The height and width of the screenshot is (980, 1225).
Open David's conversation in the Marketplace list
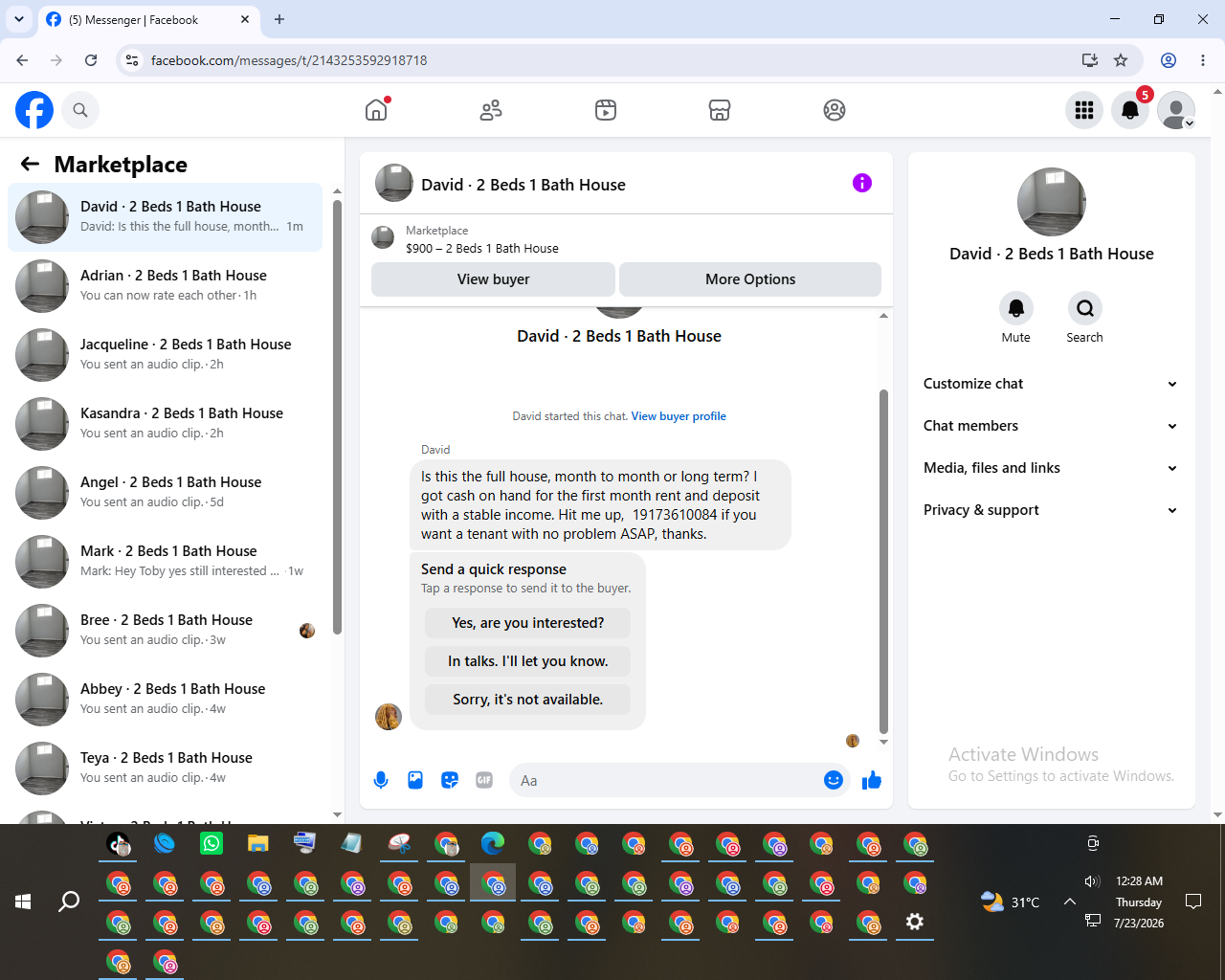(x=165, y=217)
